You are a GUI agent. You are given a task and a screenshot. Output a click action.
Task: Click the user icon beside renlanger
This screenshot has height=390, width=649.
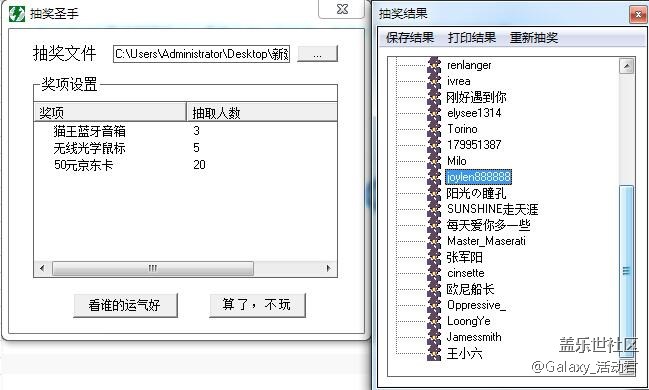point(434,65)
